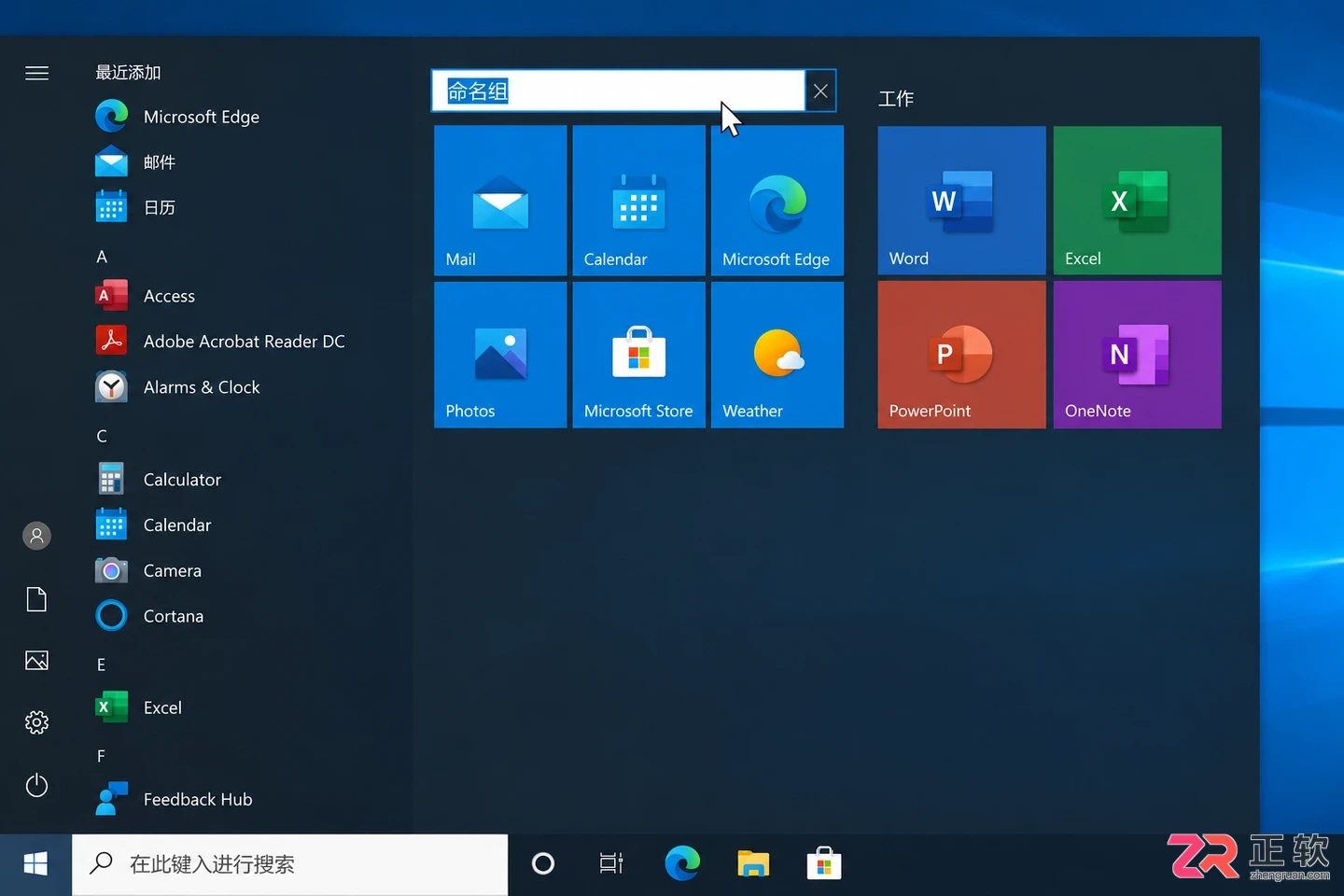Open the Photos tile
The width and height of the screenshot is (1344, 896).
click(x=500, y=355)
